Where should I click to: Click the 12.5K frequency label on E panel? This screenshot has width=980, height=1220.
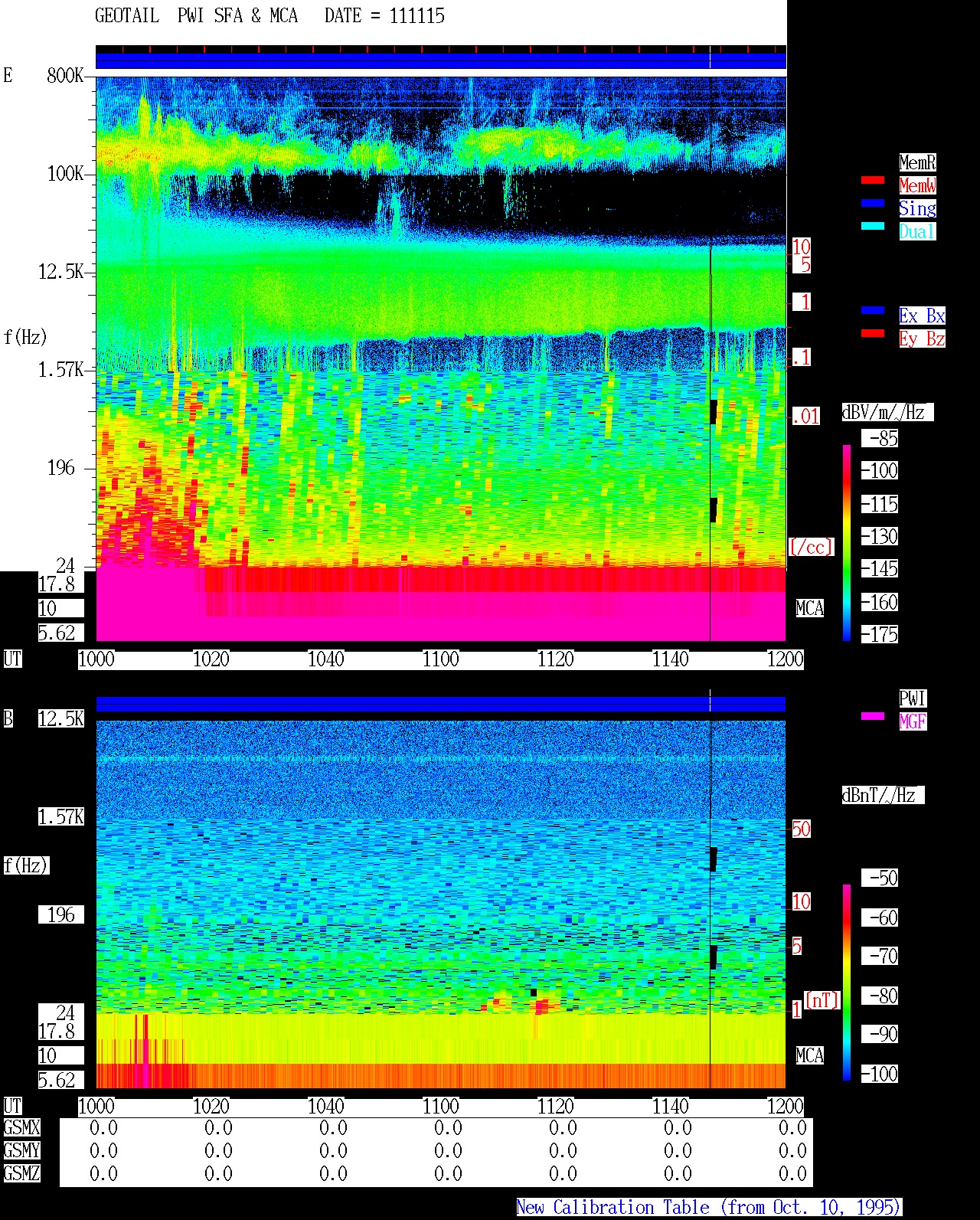point(61,272)
